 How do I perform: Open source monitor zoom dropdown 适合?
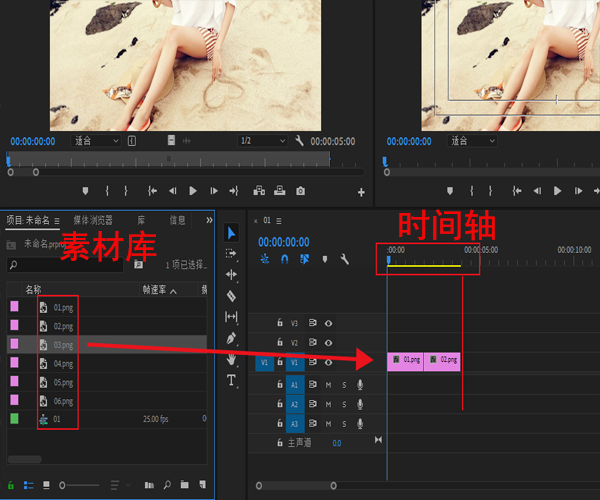pos(96,141)
